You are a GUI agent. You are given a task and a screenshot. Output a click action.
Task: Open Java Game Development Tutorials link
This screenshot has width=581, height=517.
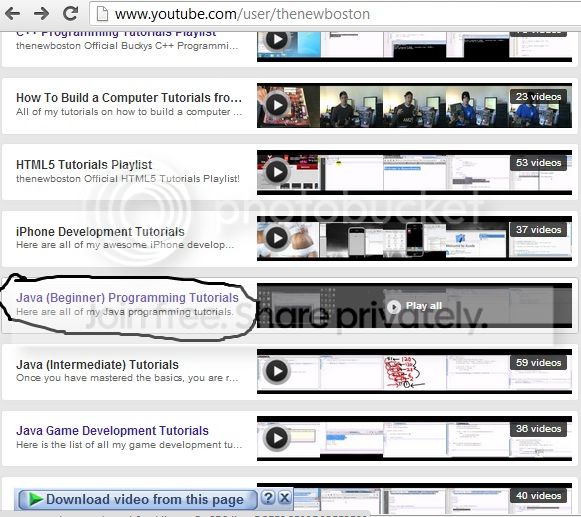pyautogui.click(x=112, y=431)
